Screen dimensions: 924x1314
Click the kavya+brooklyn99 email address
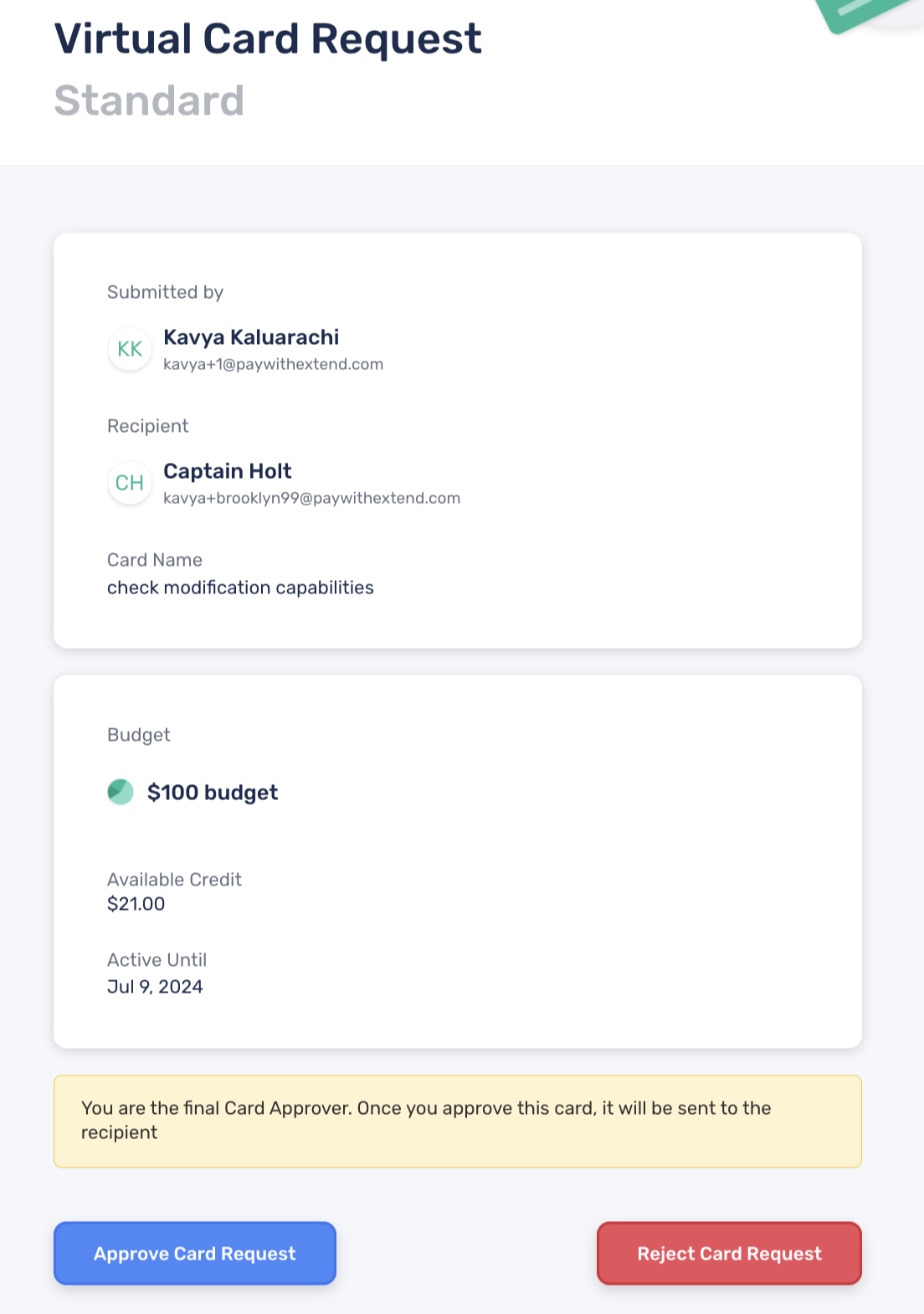point(311,498)
